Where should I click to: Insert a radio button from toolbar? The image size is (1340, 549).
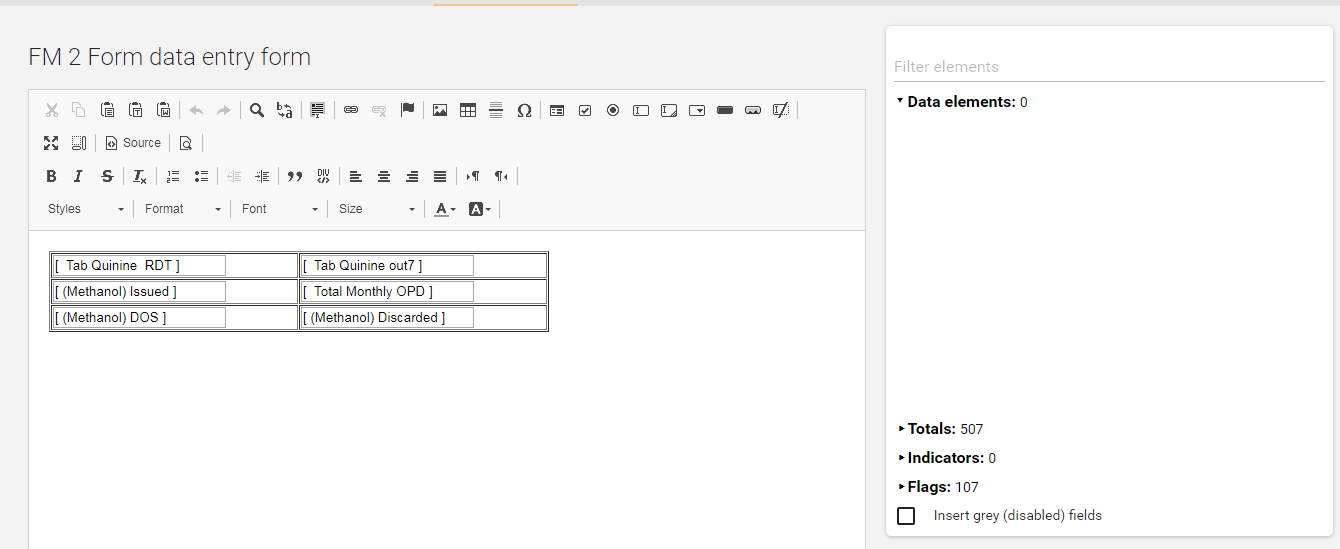tap(613, 110)
